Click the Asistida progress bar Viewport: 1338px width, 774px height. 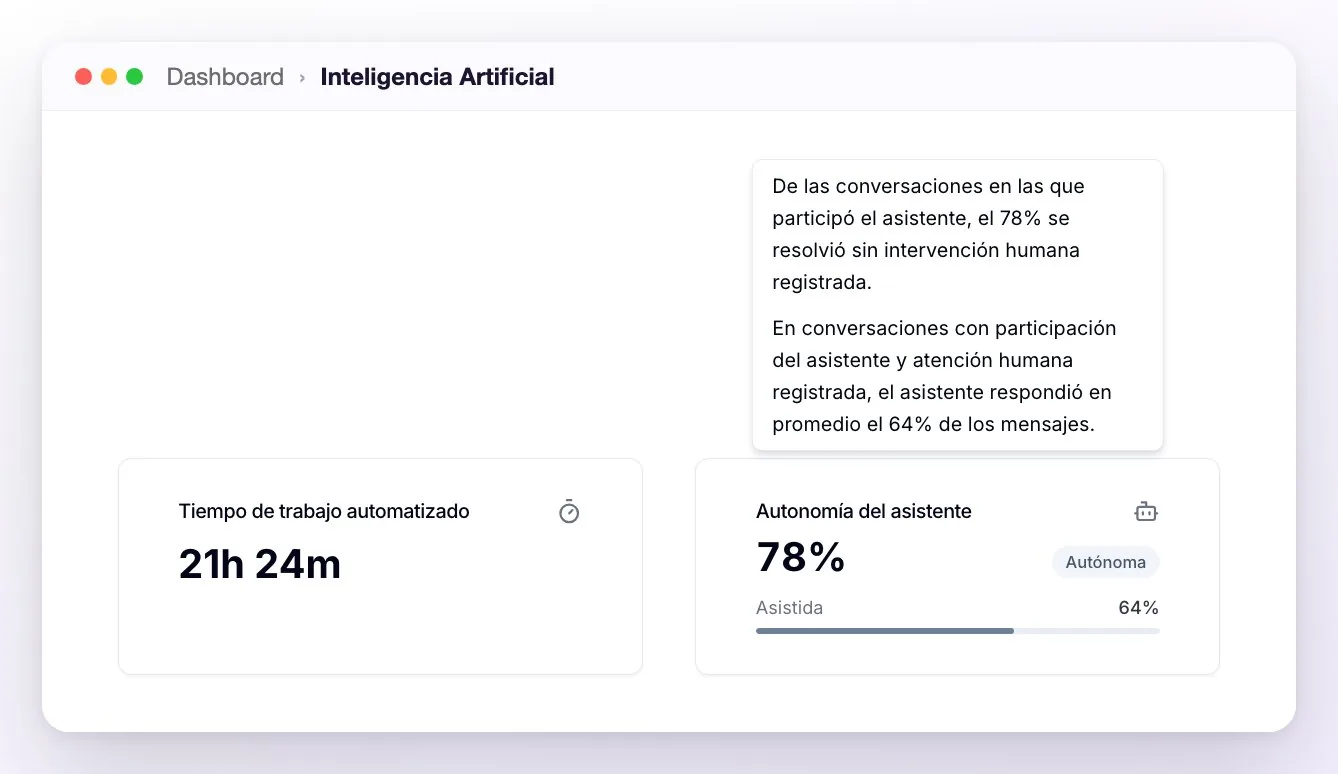958,631
